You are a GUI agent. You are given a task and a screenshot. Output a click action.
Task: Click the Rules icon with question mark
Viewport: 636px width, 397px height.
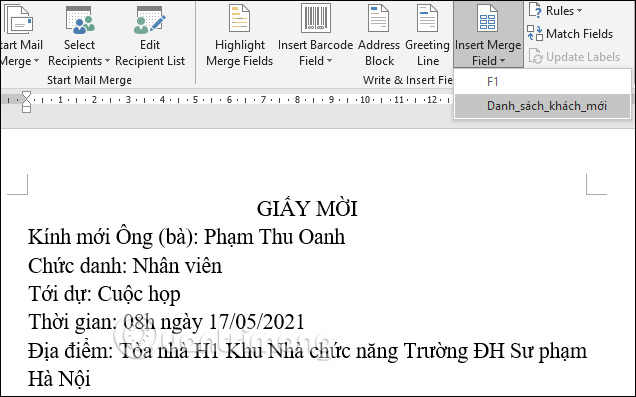535,10
